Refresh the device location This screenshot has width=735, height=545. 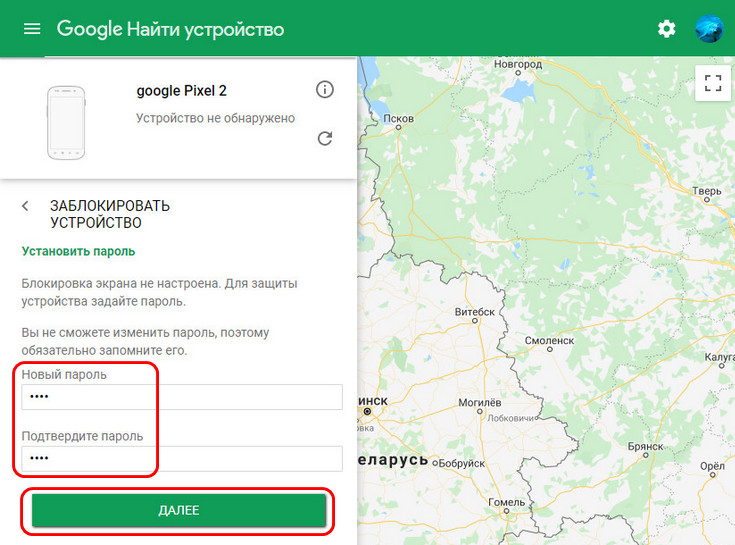click(x=325, y=138)
